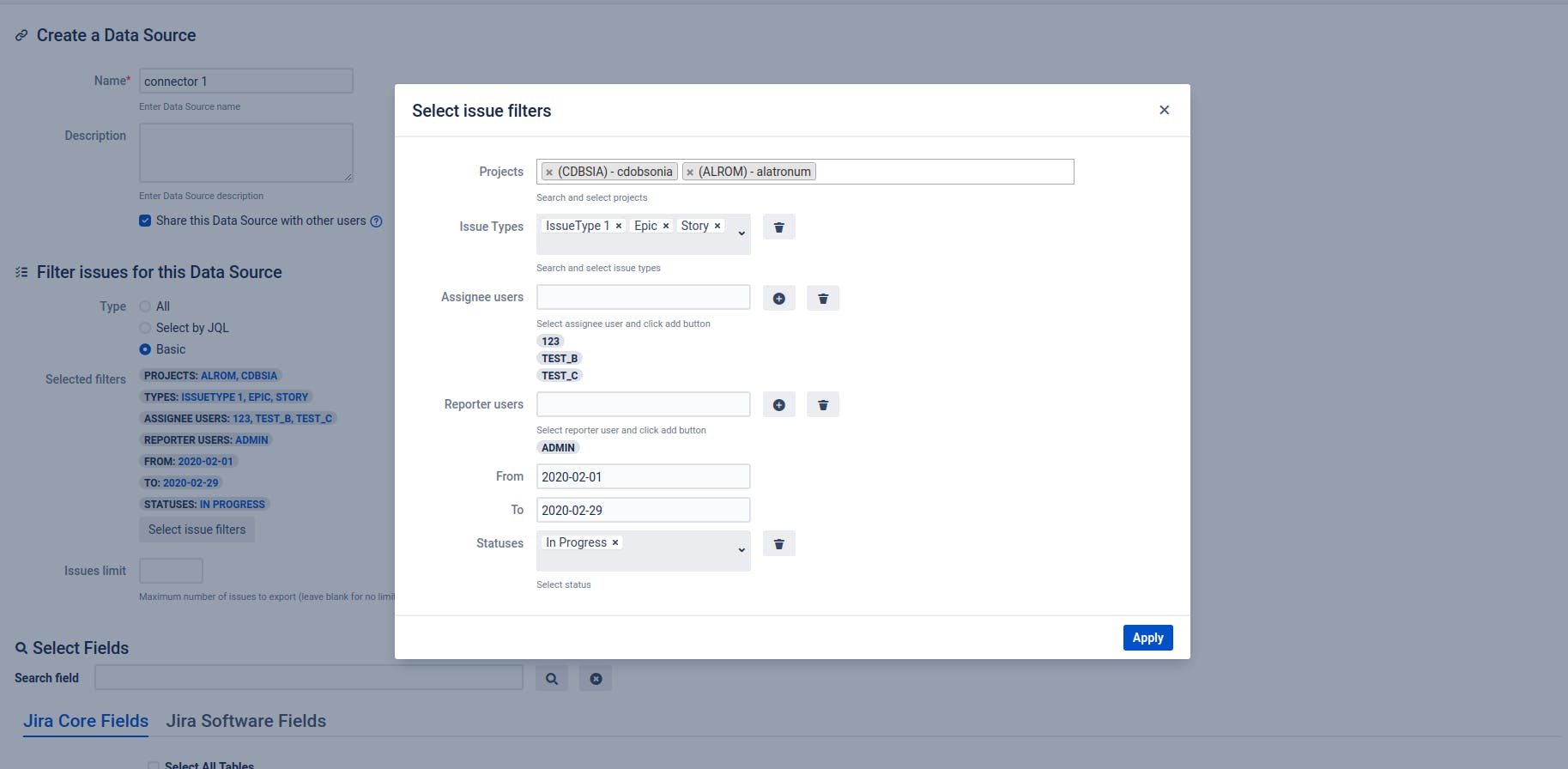Screen dimensions: 1568x769
Task: Click the From date input field
Action: pos(643,477)
